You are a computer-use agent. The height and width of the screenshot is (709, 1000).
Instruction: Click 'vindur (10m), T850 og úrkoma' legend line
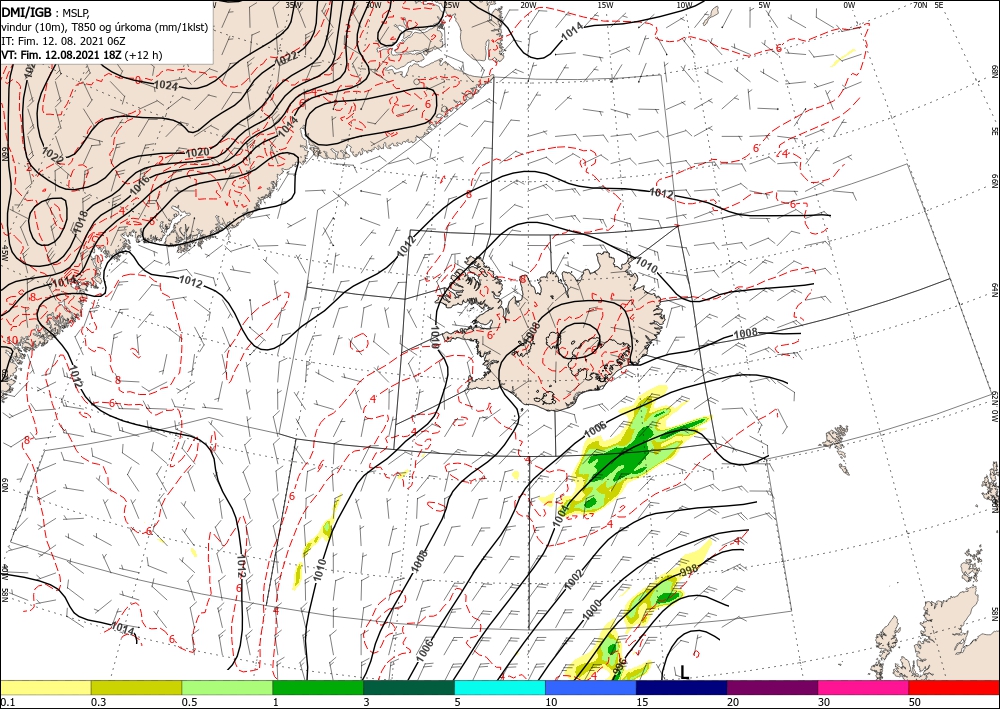105,27
